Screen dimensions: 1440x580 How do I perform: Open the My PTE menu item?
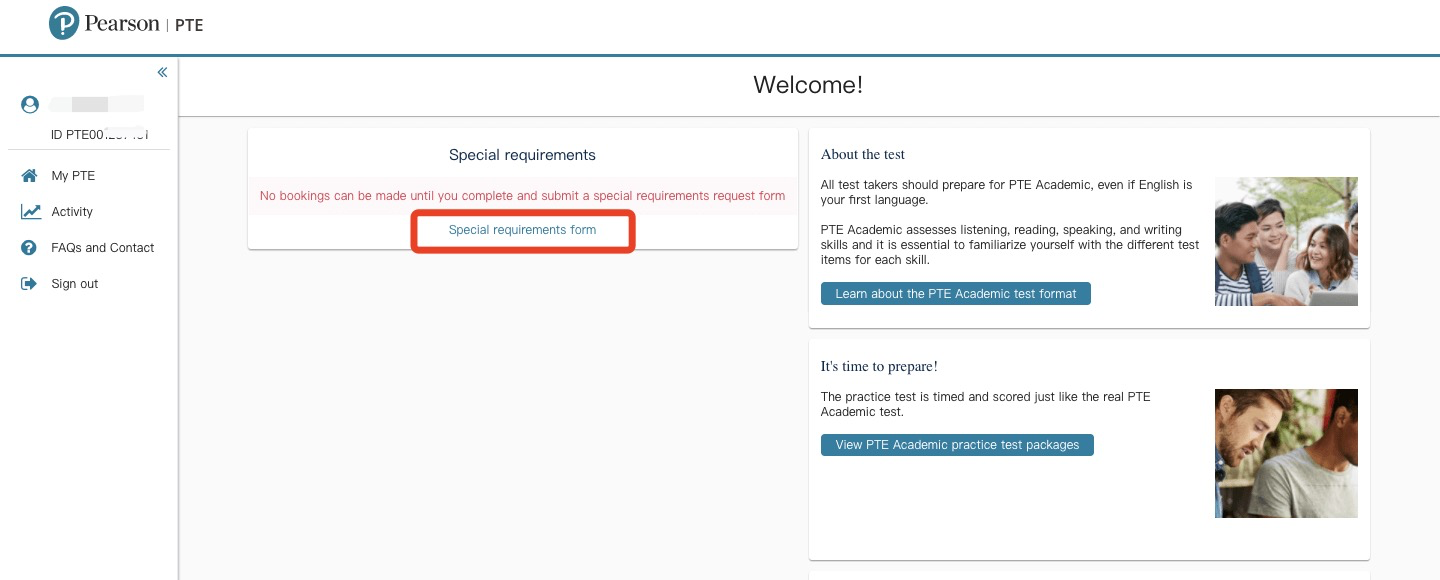73,176
